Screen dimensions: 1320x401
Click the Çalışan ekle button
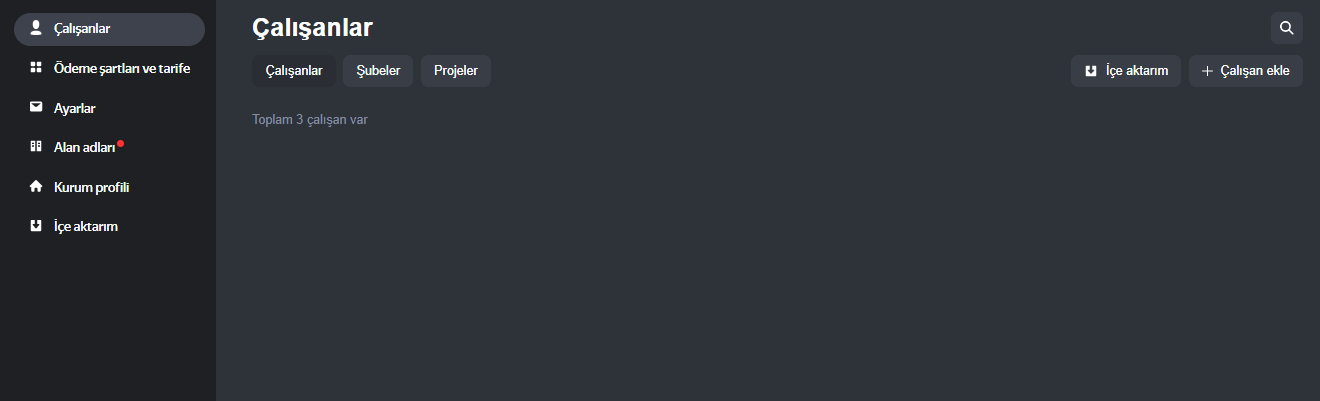[1246, 71]
